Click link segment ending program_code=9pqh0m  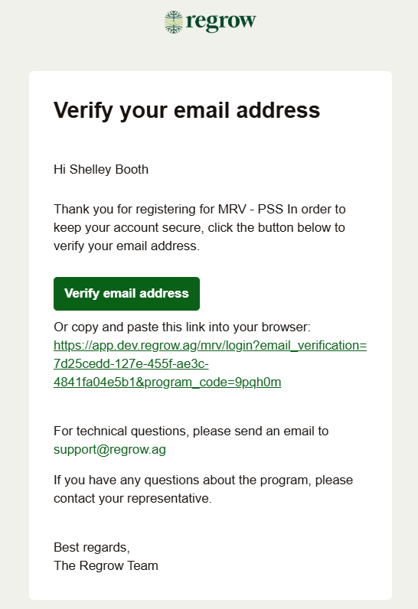tap(167, 382)
